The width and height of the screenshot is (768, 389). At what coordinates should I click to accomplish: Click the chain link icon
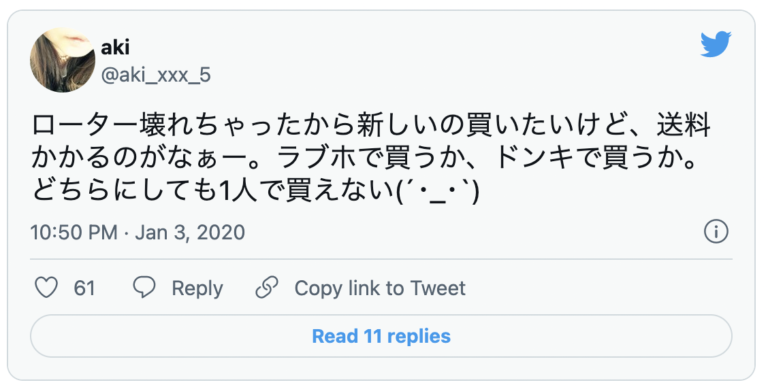pos(267,288)
